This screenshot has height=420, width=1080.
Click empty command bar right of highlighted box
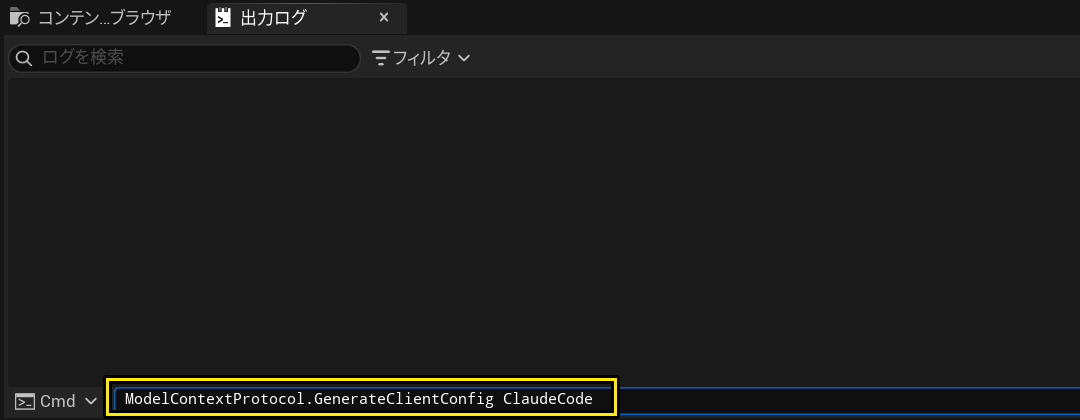click(847, 399)
